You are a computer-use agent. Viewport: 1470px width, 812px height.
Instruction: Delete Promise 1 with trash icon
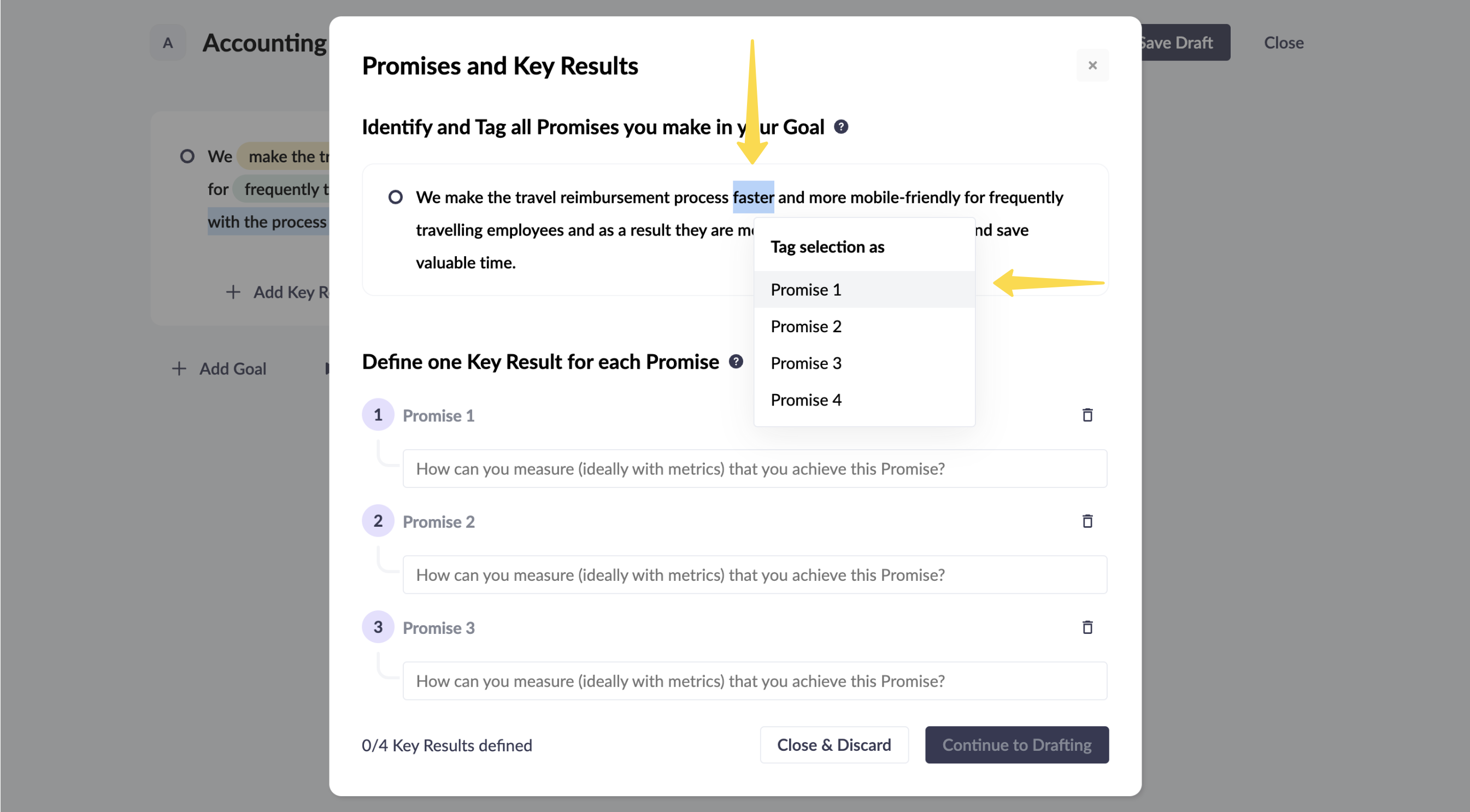tap(1087, 415)
